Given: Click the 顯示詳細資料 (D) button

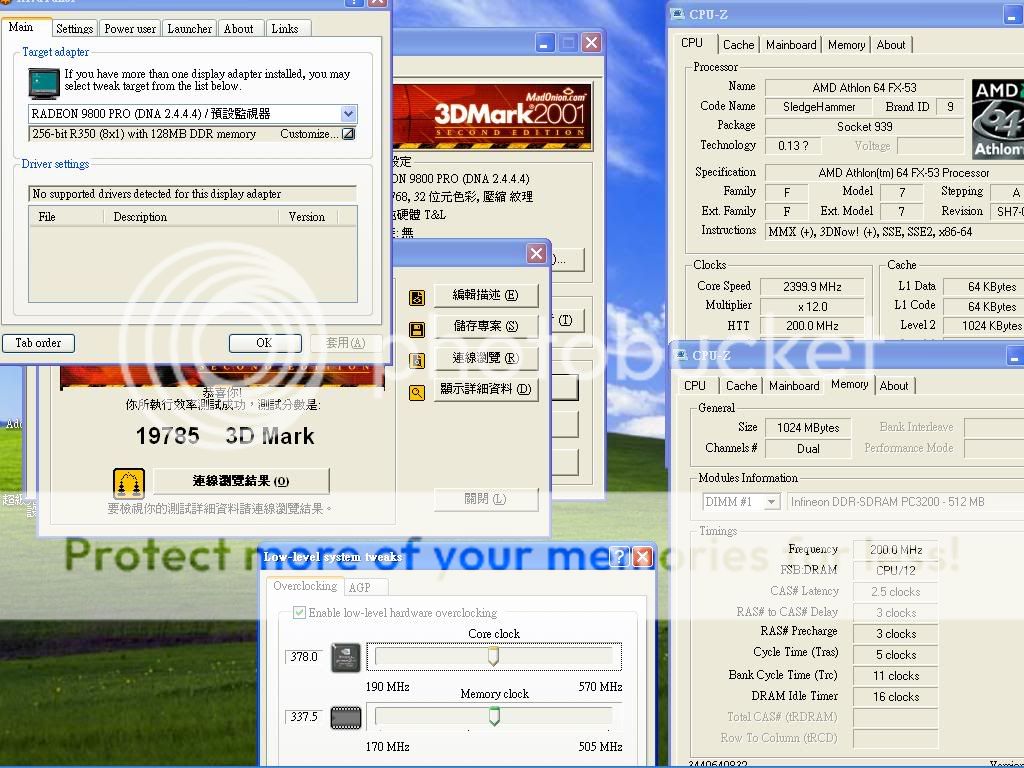Looking at the screenshot, I should [484, 389].
